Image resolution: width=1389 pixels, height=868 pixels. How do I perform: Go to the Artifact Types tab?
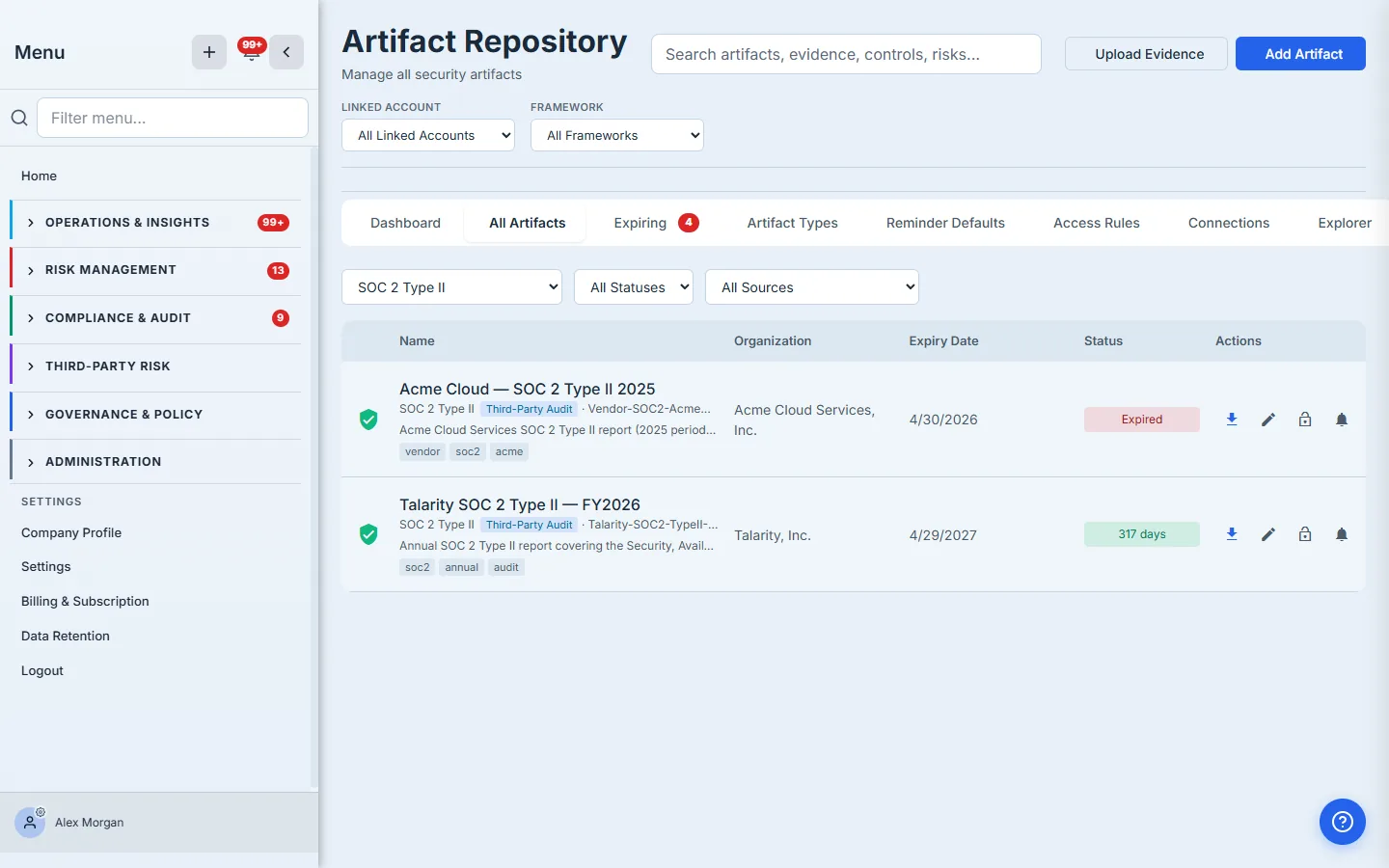(793, 223)
